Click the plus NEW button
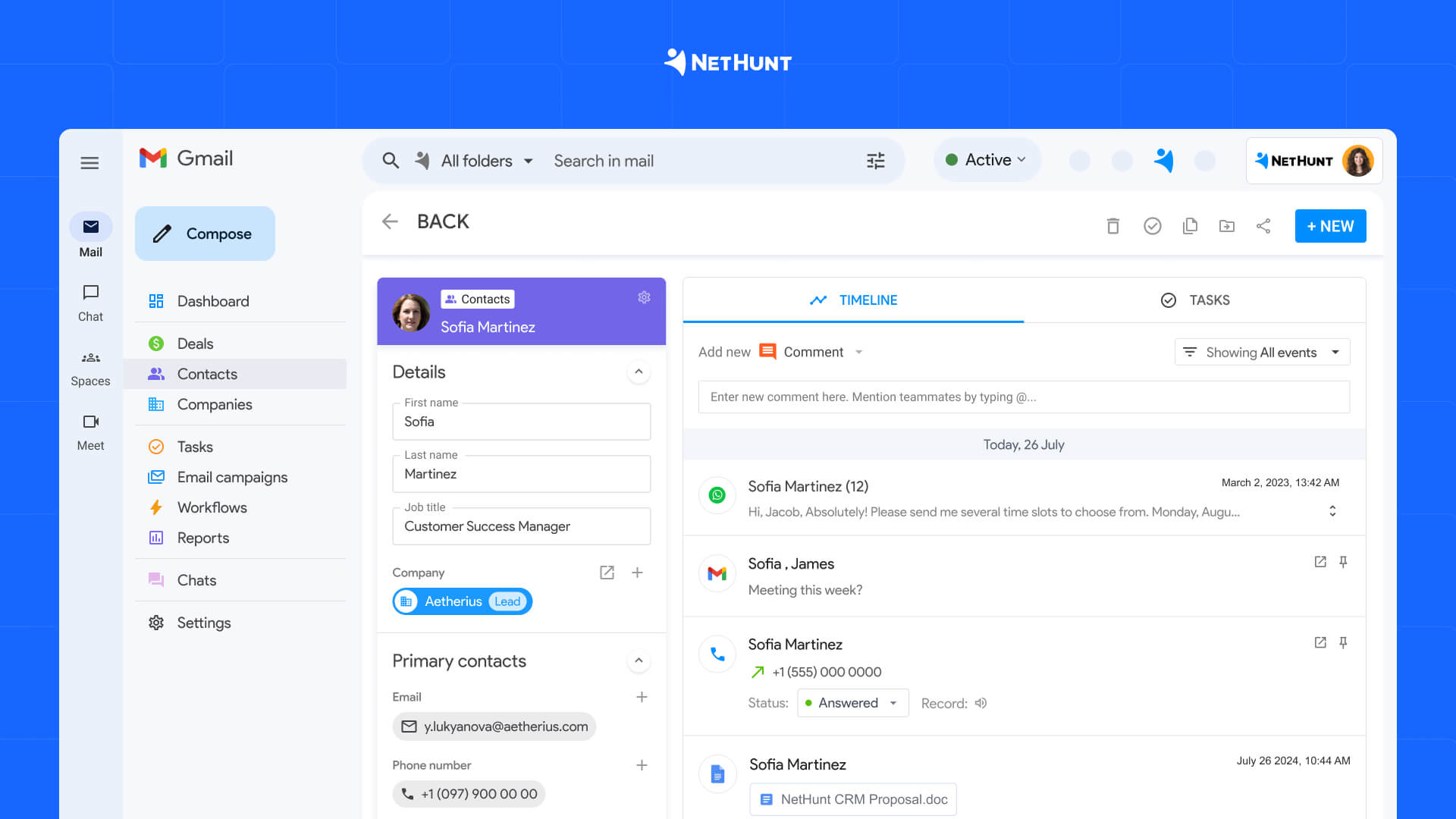 [x=1330, y=225]
